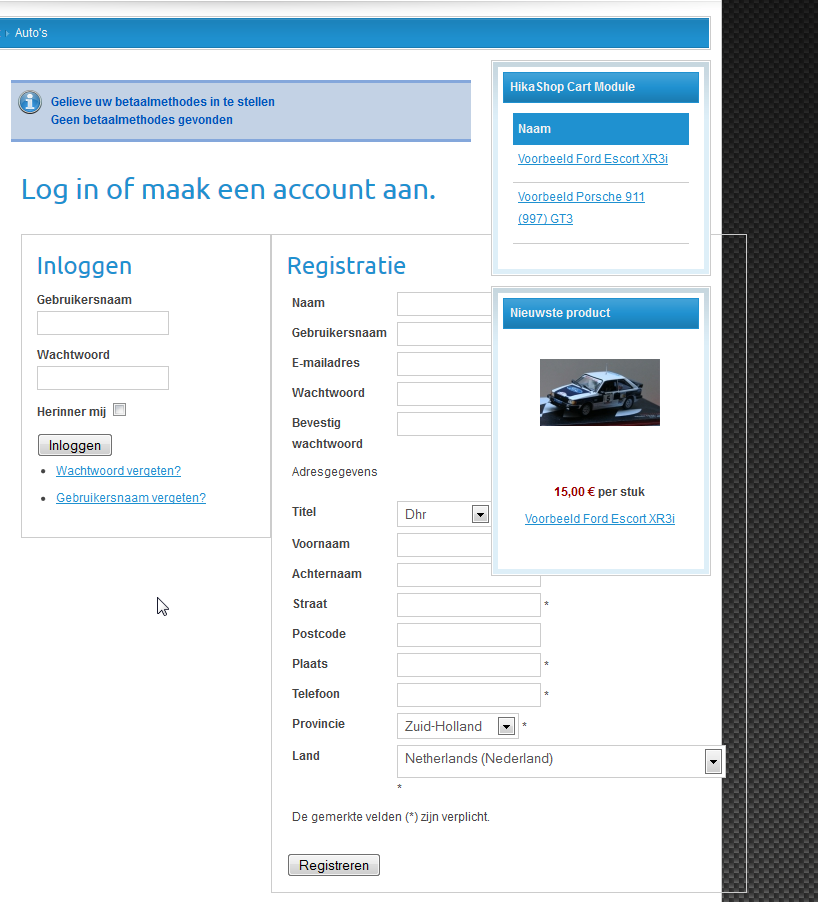Open cart item Voorbeeld Ford Escort XR3i

(593, 159)
